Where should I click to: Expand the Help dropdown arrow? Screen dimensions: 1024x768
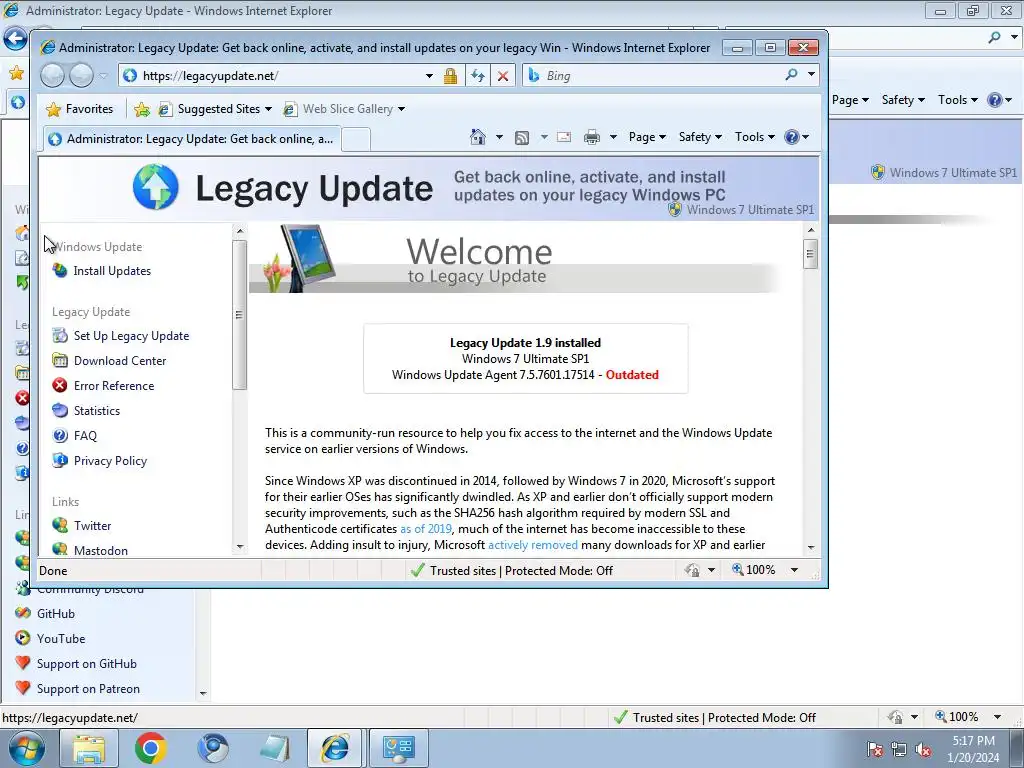click(x=806, y=137)
